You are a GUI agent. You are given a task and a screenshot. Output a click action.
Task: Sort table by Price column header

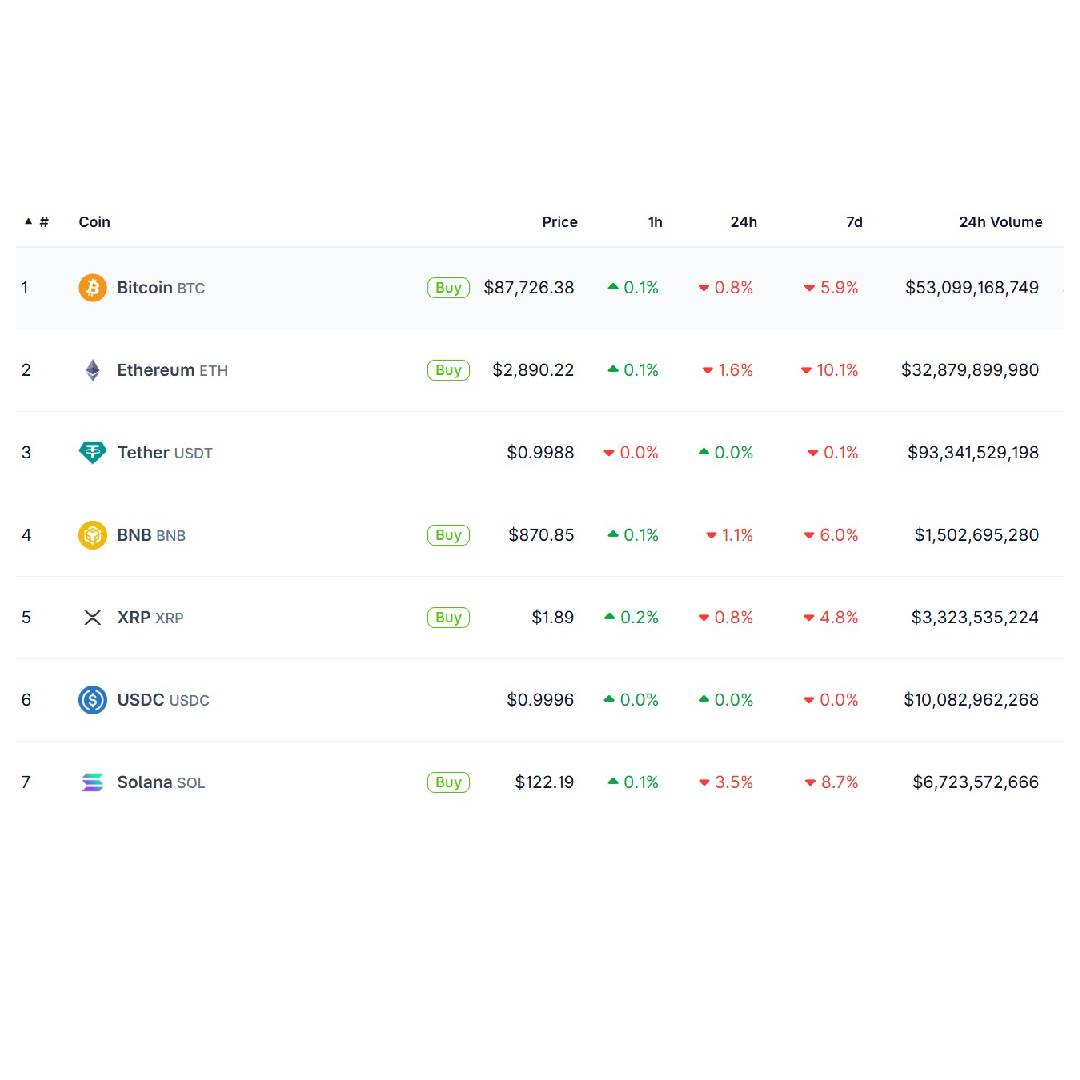click(559, 222)
